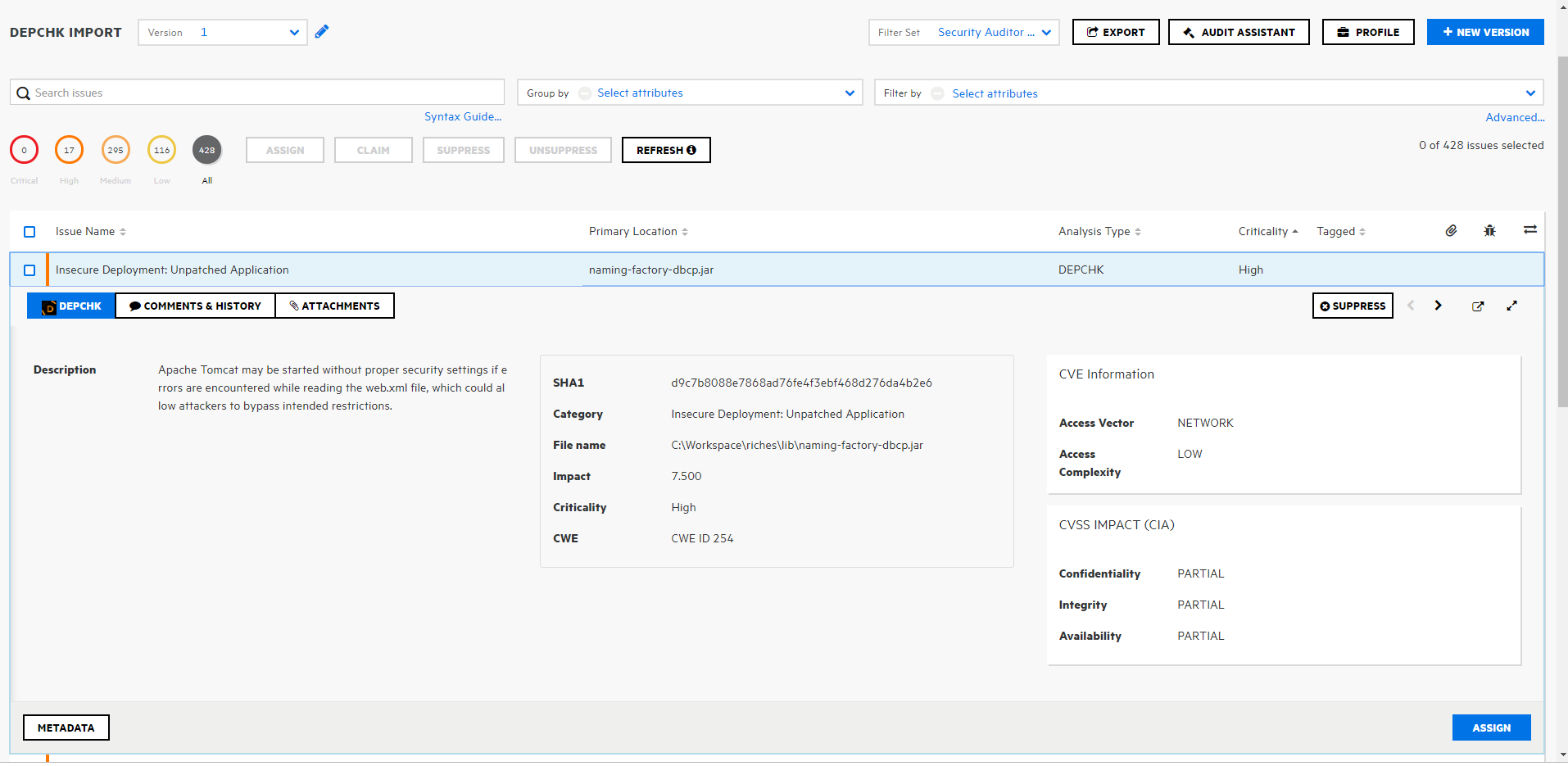Click blue Assign button at bottom

[x=1491, y=727]
